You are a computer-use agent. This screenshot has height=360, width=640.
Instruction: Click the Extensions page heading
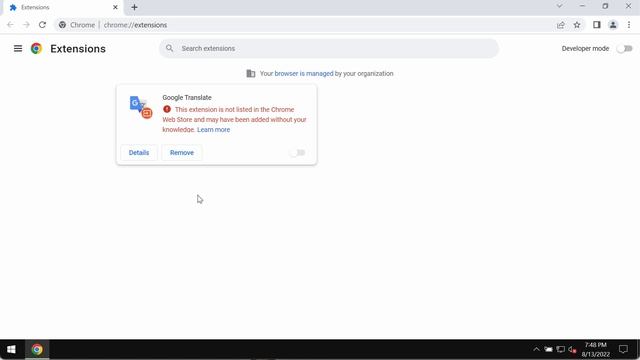(x=78, y=49)
